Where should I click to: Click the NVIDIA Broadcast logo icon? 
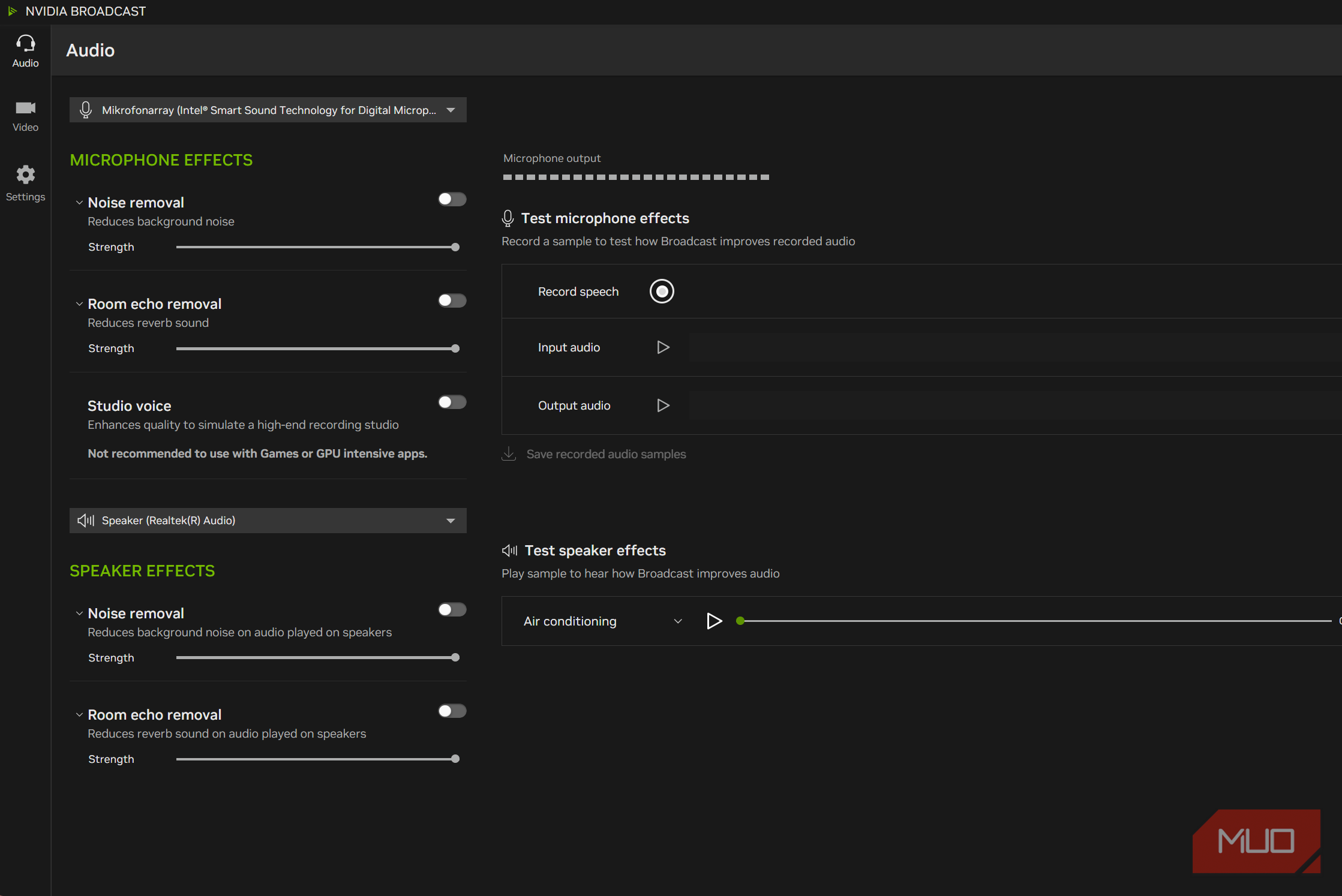(x=12, y=11)
